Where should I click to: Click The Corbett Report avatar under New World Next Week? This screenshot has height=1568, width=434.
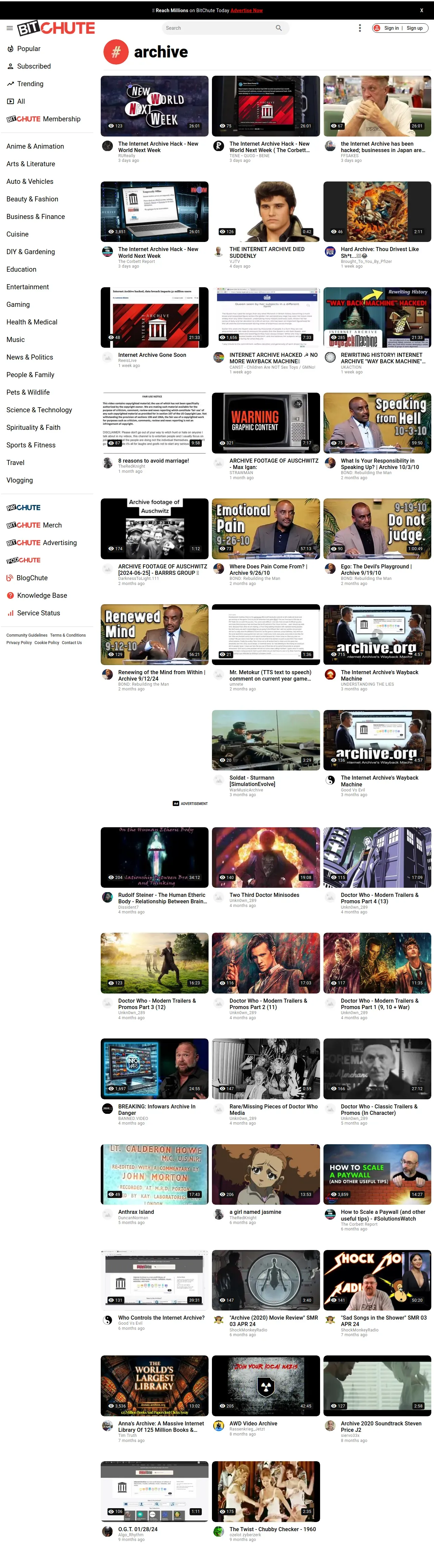(107, 251)
